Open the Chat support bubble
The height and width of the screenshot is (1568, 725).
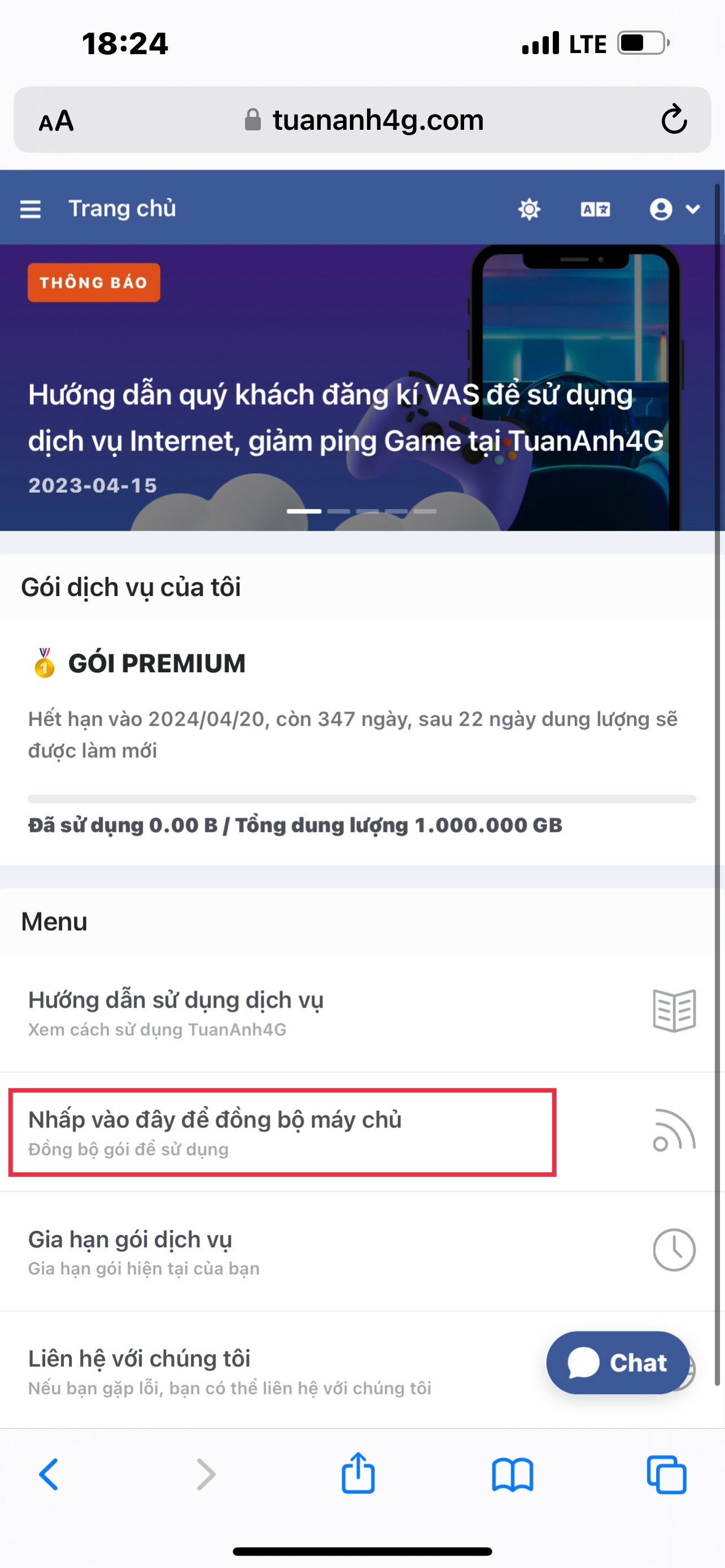618,1362
